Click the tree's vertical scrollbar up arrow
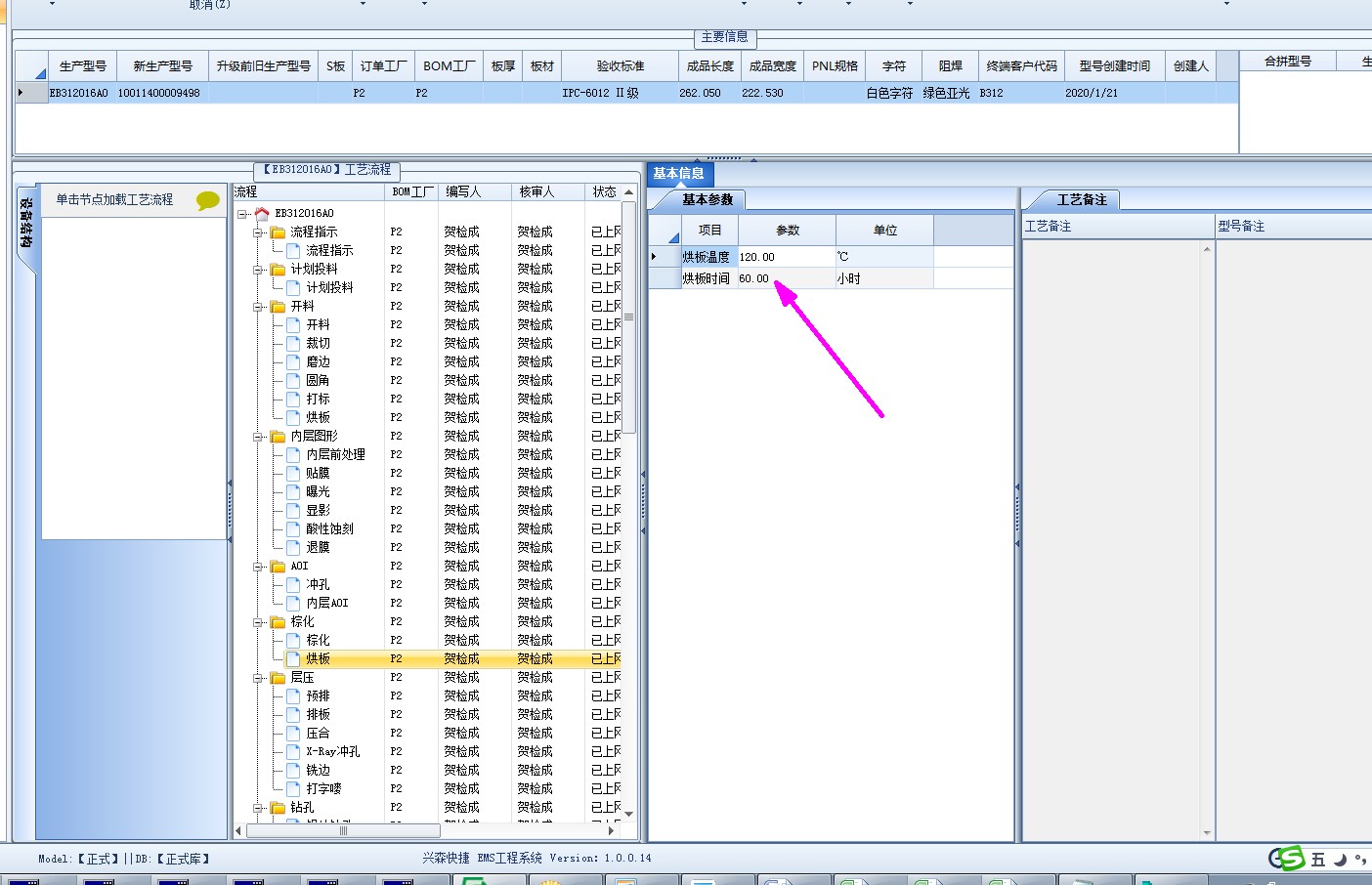 coord(629,192)
